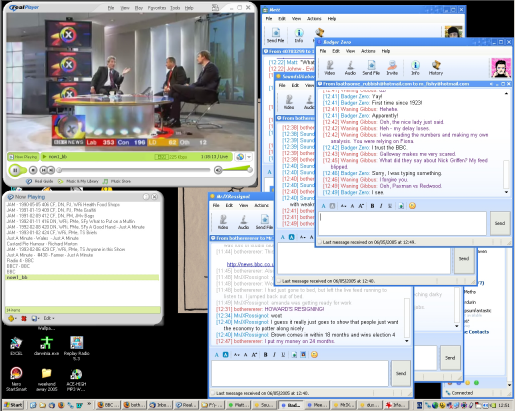Open the Actions menu in Badger Zero window
The height and width of the screenshot is (411, 515).
pyautogui.click(x=368, y=51)
